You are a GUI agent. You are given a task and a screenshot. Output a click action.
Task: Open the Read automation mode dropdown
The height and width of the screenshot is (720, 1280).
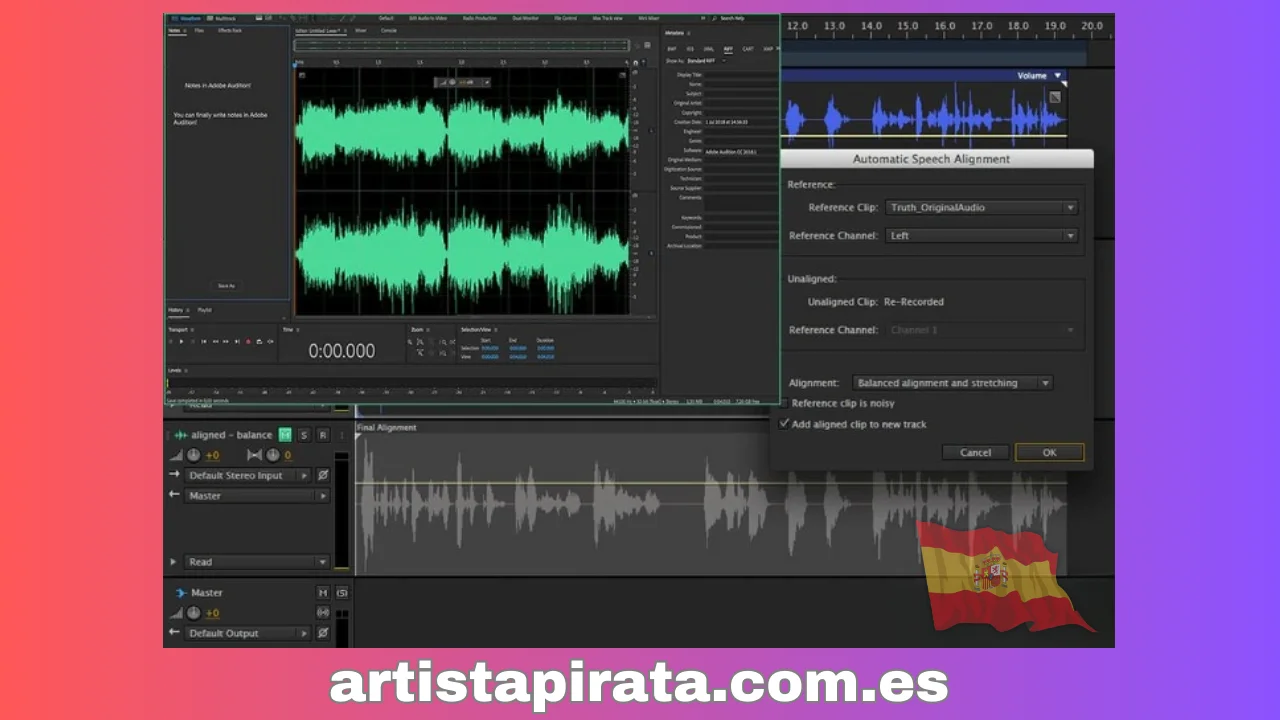tap(257, 562)
